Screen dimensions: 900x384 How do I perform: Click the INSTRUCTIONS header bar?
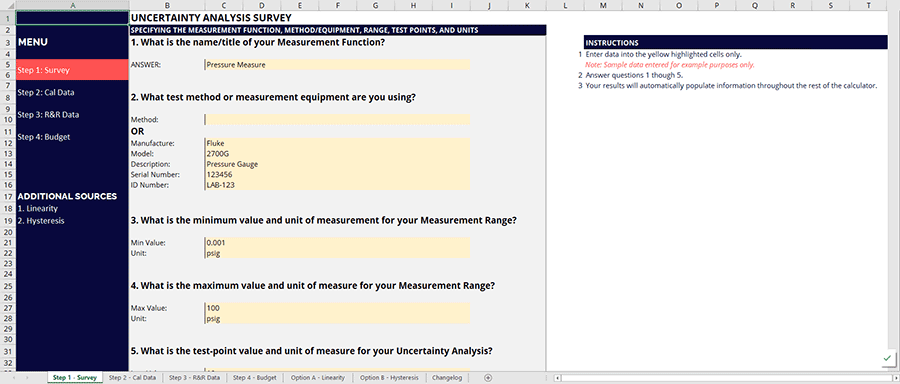click(x=735, y=42)
